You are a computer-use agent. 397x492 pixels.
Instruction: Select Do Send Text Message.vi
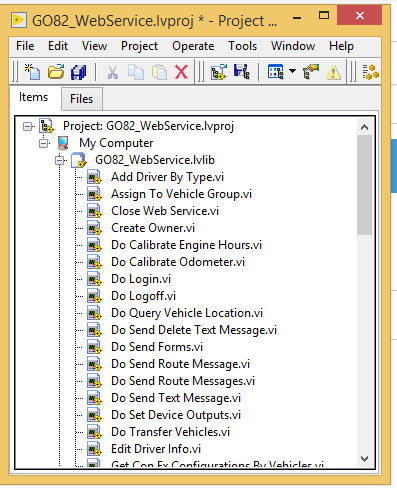(x=176, y=398)
